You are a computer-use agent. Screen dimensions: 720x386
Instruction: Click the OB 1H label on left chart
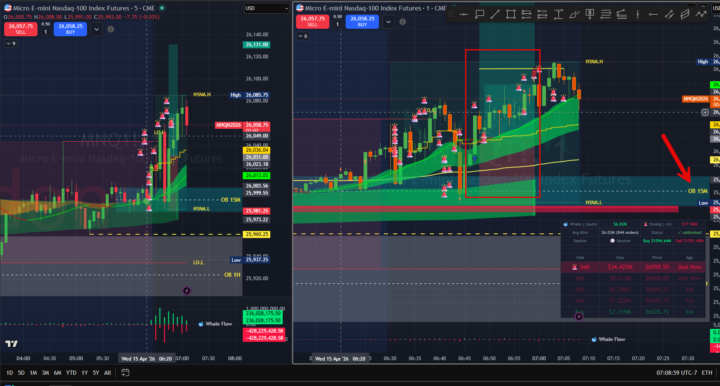232,274
